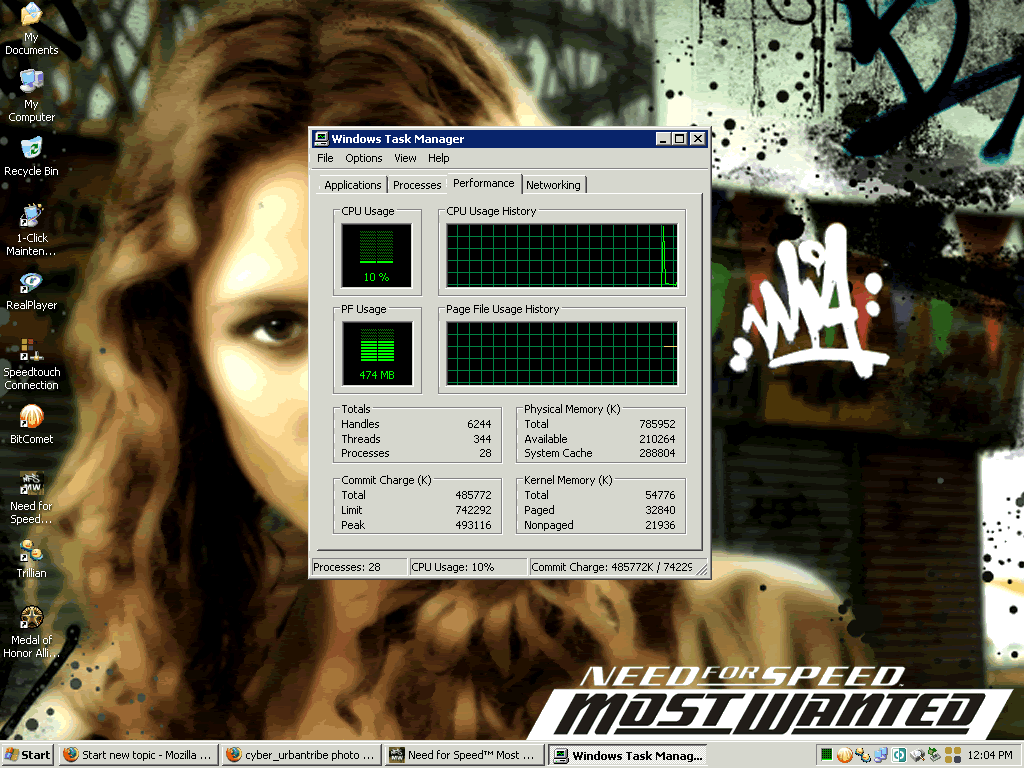
Task: Switch to 'Start new topic - Mozilla' taskbar button
Action: pos(138,755)
